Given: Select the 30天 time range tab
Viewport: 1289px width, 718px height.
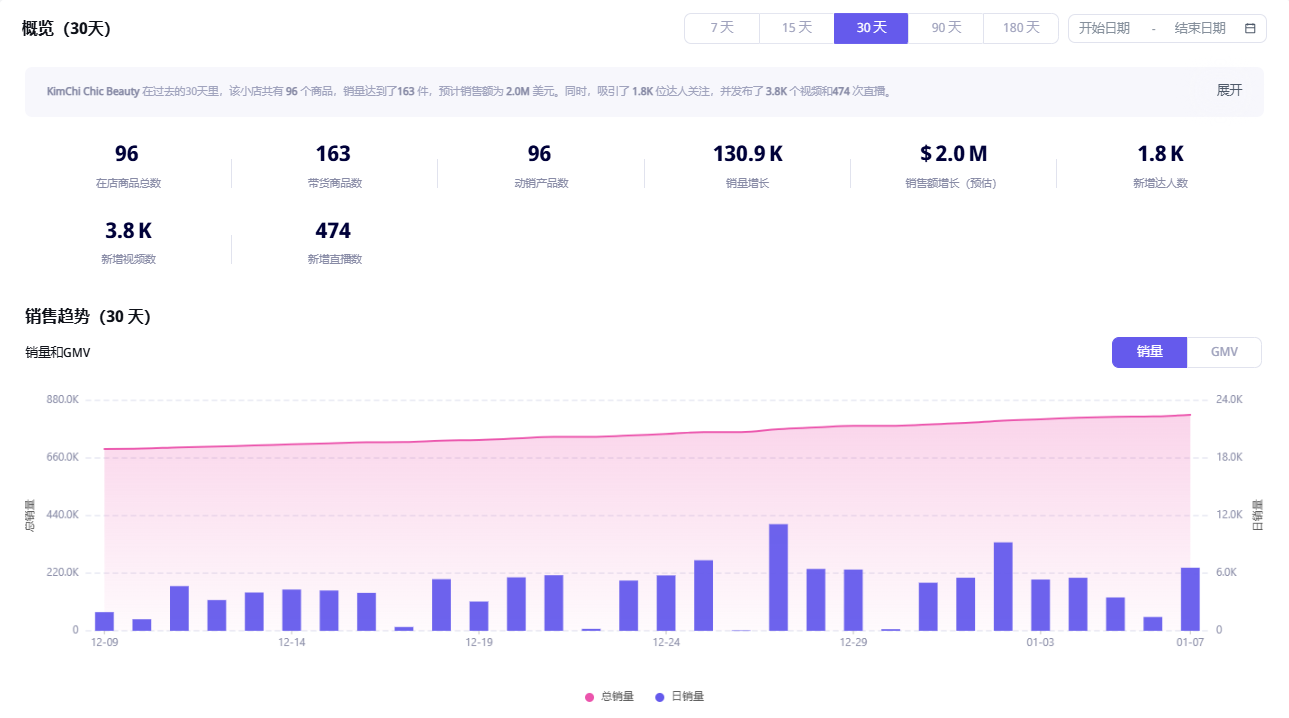Looking at the screenshot, I should tap(871, 28).
